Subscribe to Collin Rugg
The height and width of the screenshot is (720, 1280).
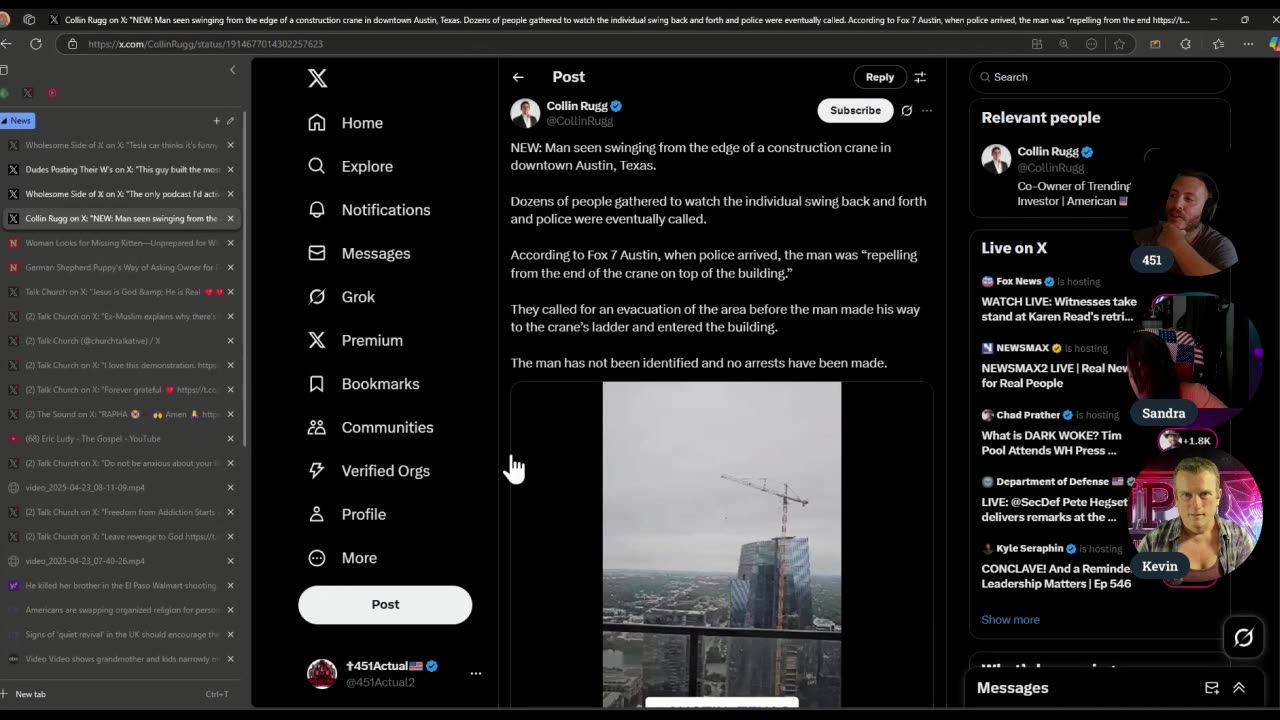pos(855,111)
